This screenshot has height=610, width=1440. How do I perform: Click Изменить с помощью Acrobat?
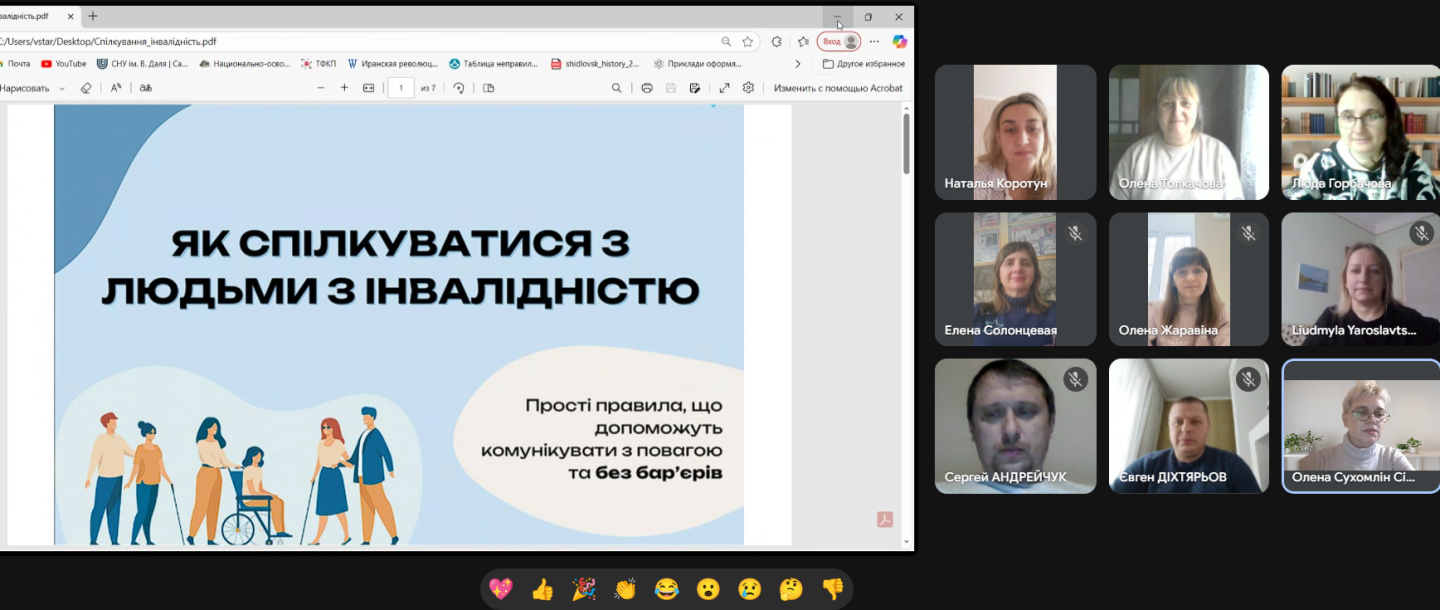click(x=838, y=88)
